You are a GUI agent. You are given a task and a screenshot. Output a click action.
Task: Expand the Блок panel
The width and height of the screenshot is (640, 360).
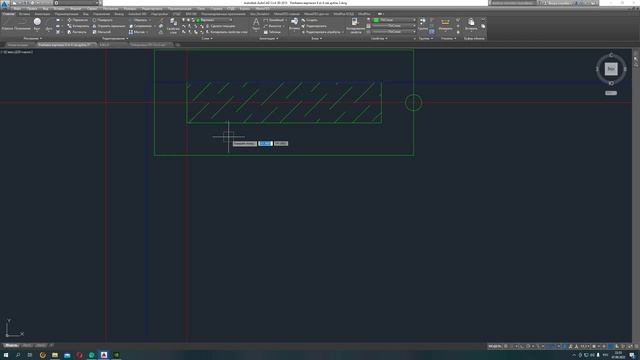316,38
